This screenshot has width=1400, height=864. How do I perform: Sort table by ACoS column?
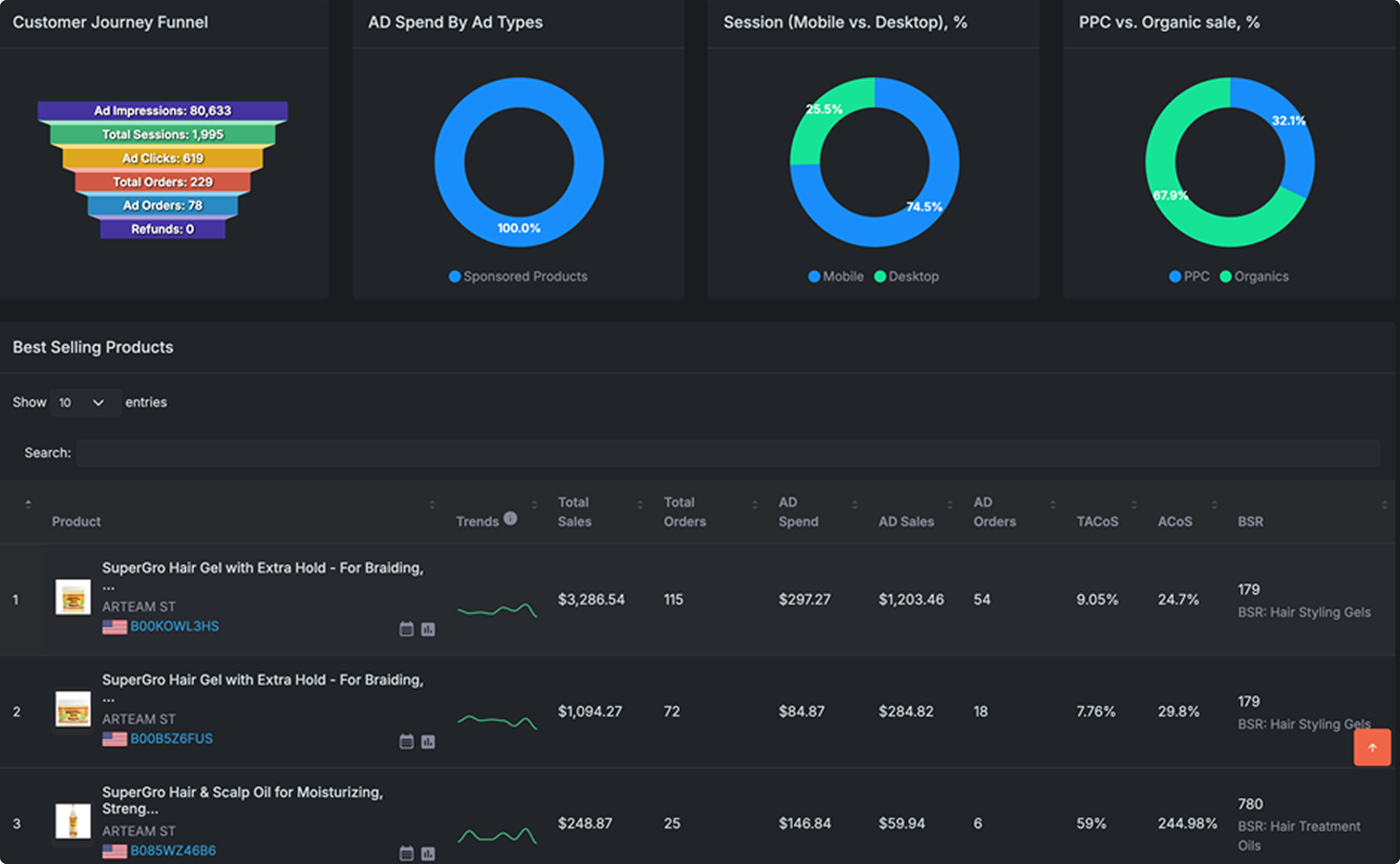click(x=1174, y=521)
